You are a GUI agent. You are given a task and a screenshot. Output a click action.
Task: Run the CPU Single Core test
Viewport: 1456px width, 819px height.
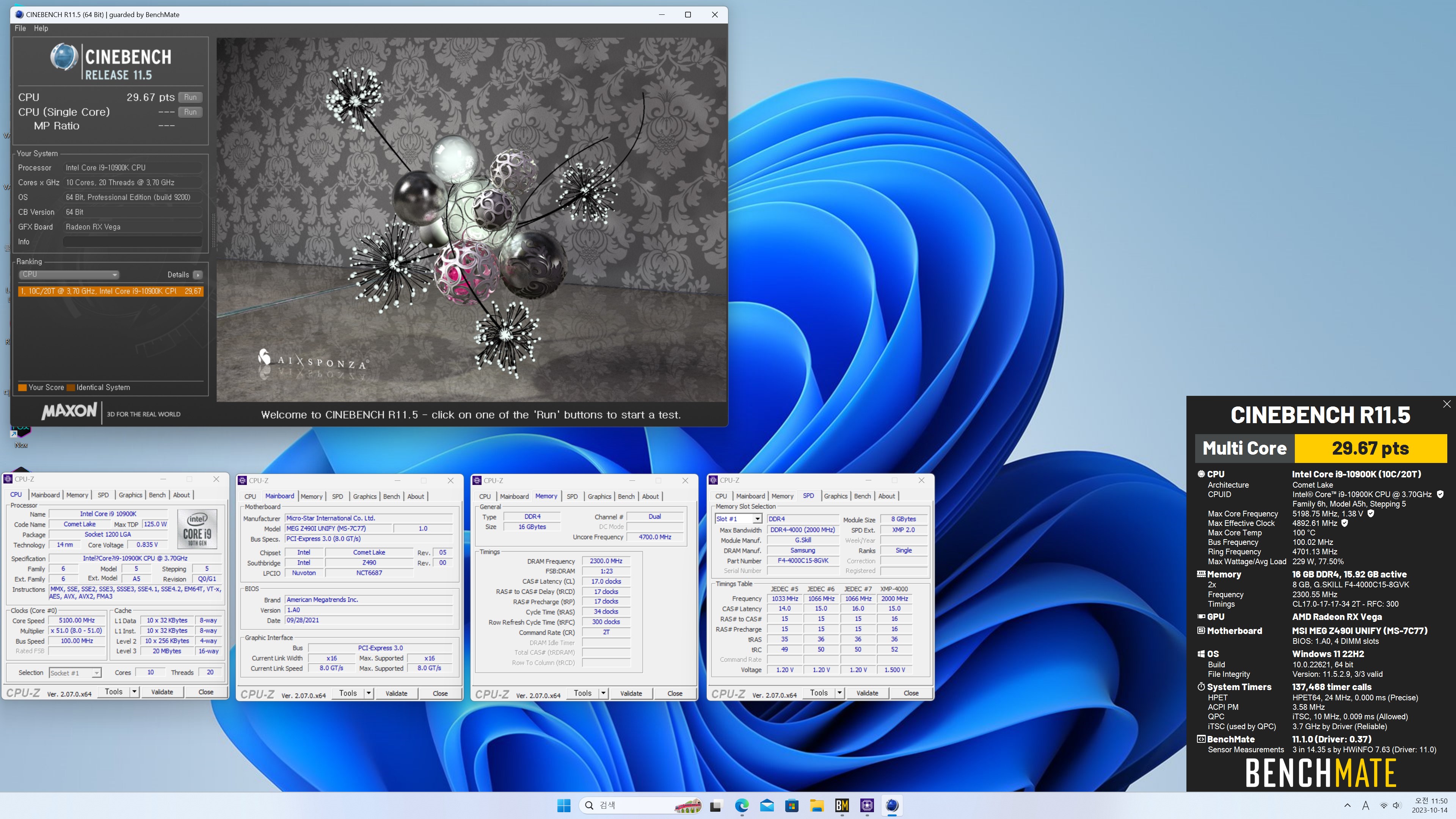(190, 112)
